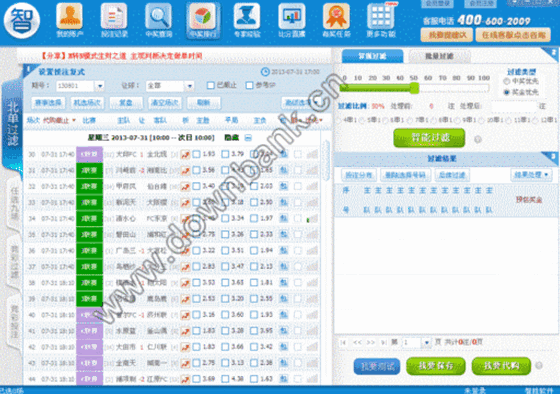Viewport: 560px width, 394px height.
Task: Click the blue 我要测试 button
Action: [377, 366]
